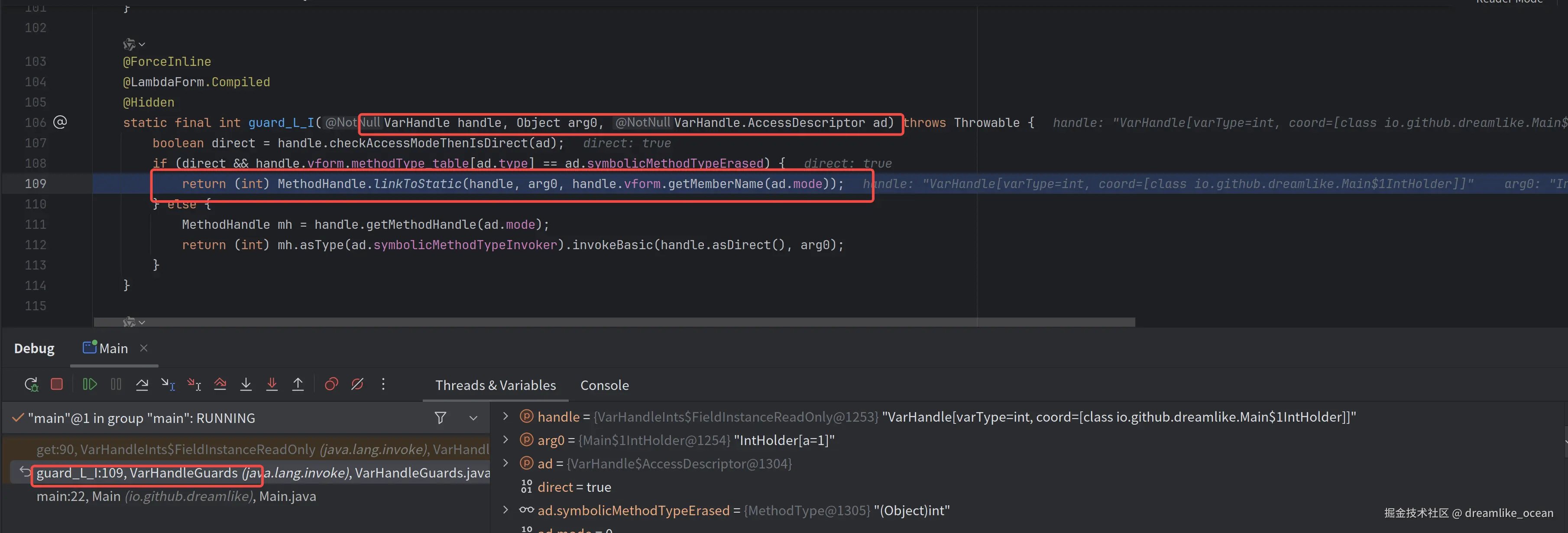
Task: Resume program execution with the green play icon
Action: click(90, 384)
